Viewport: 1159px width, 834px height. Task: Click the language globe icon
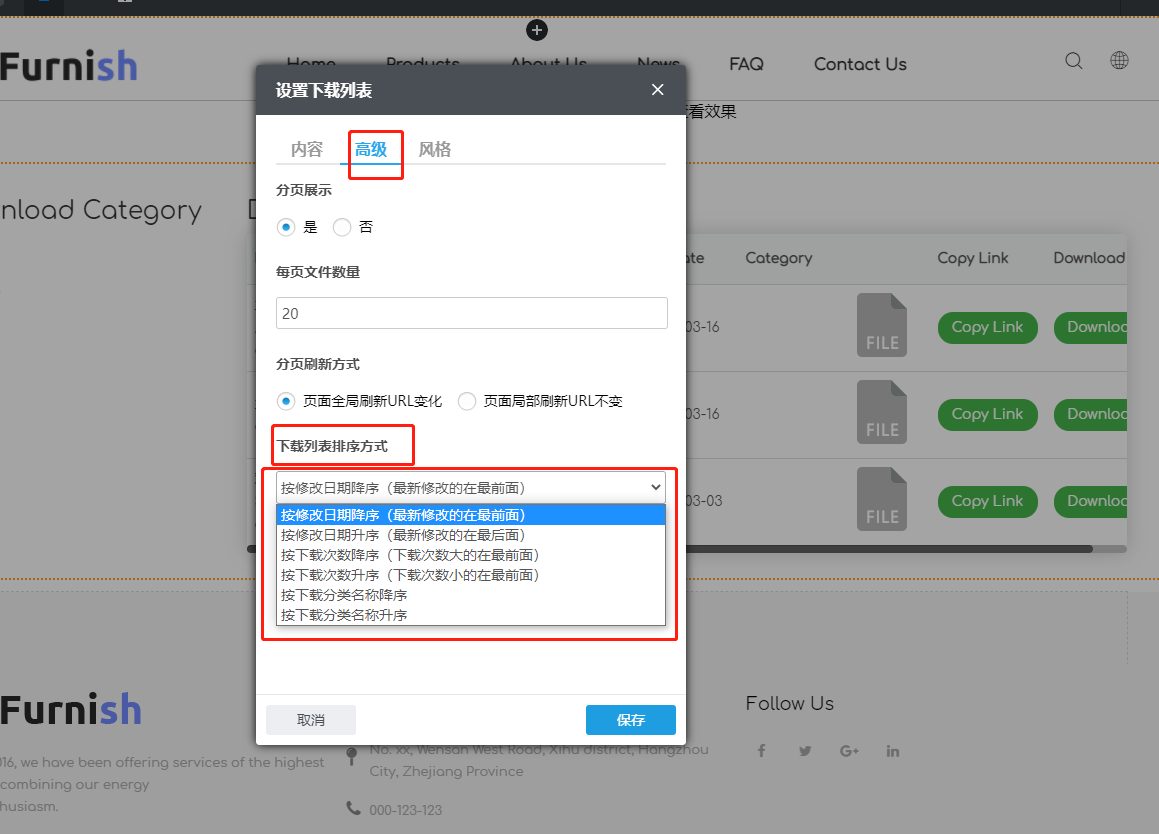click(x=1119, y=60)
